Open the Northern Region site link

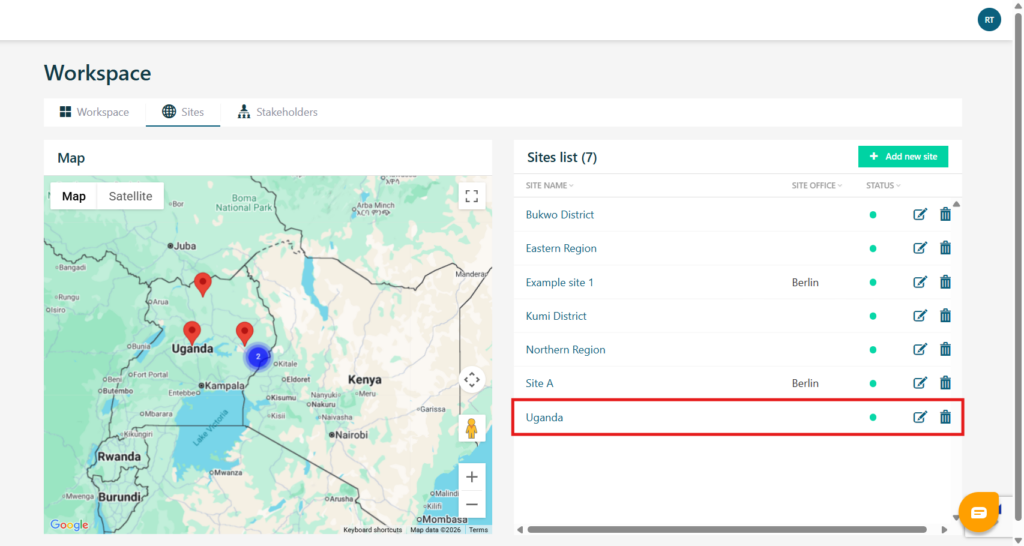click(565, 350)
